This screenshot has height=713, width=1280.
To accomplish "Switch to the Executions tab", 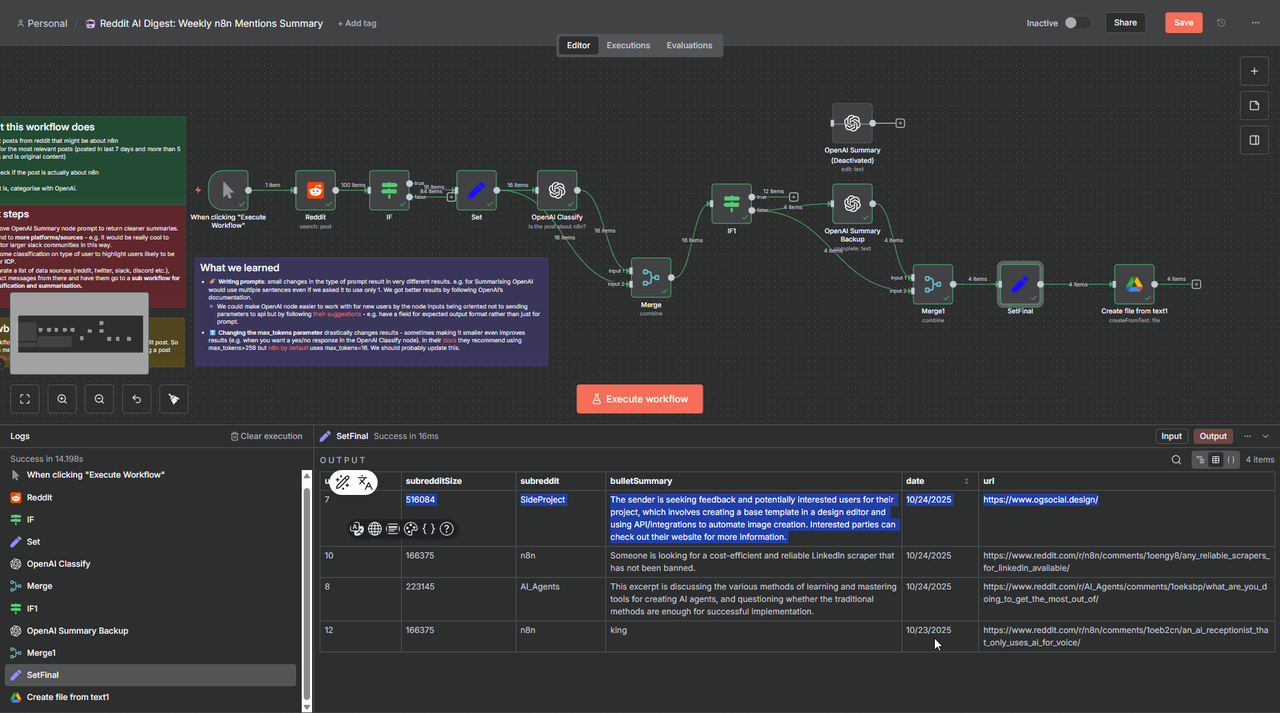I will point(628,45).
